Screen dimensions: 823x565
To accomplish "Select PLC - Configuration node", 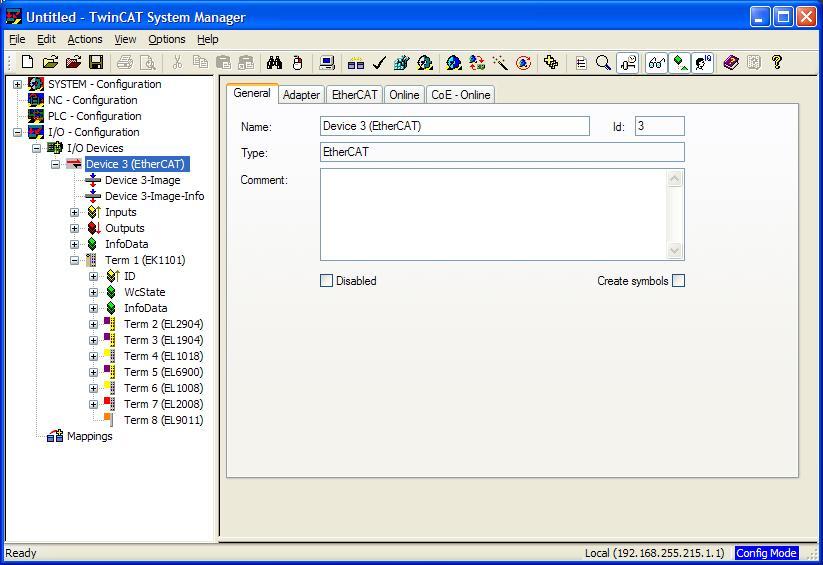I will pos(94,116).
